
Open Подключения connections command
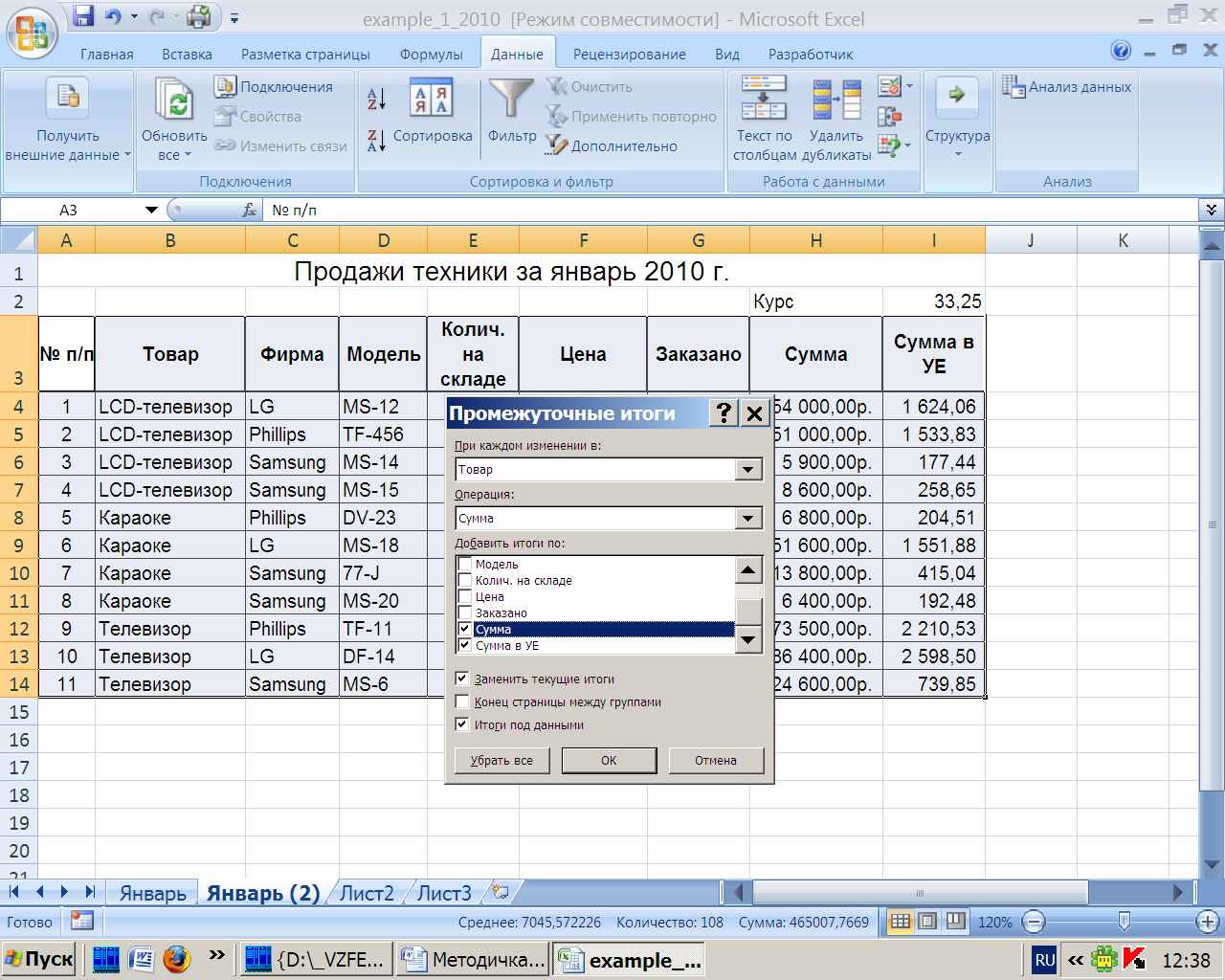pos(275,87)
